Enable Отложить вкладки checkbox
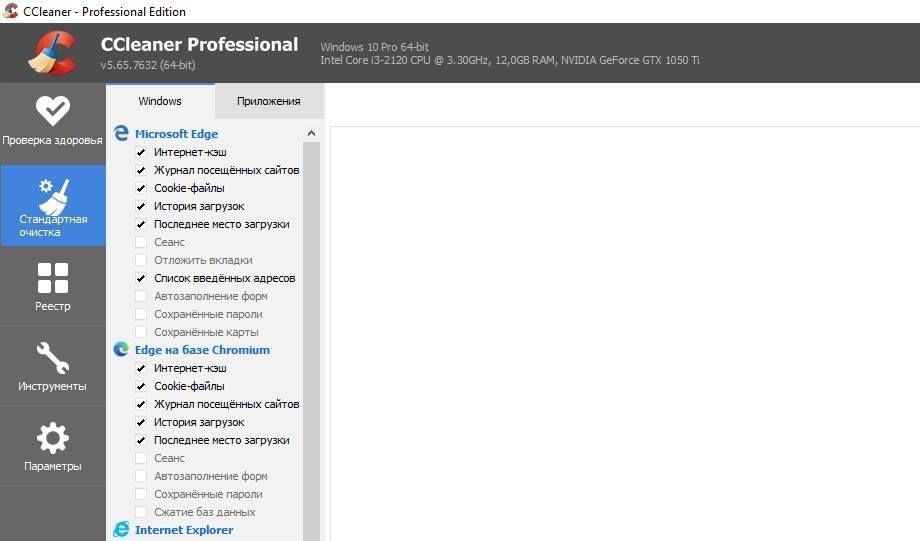Screen dimensions: 920x541 click(141, 260)
